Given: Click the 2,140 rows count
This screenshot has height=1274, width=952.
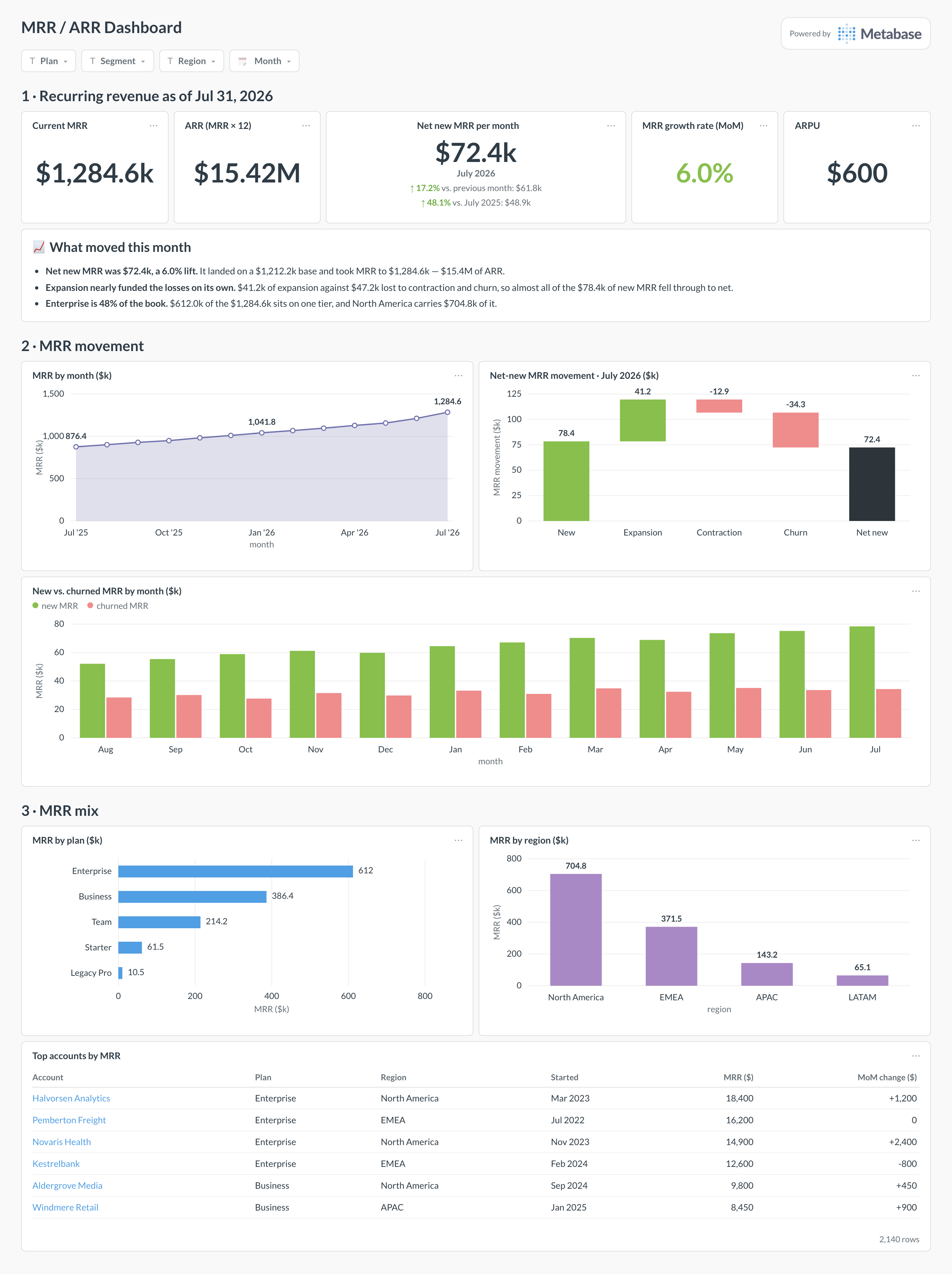Looking at the screenshot, I should [x=899, y=1239].
